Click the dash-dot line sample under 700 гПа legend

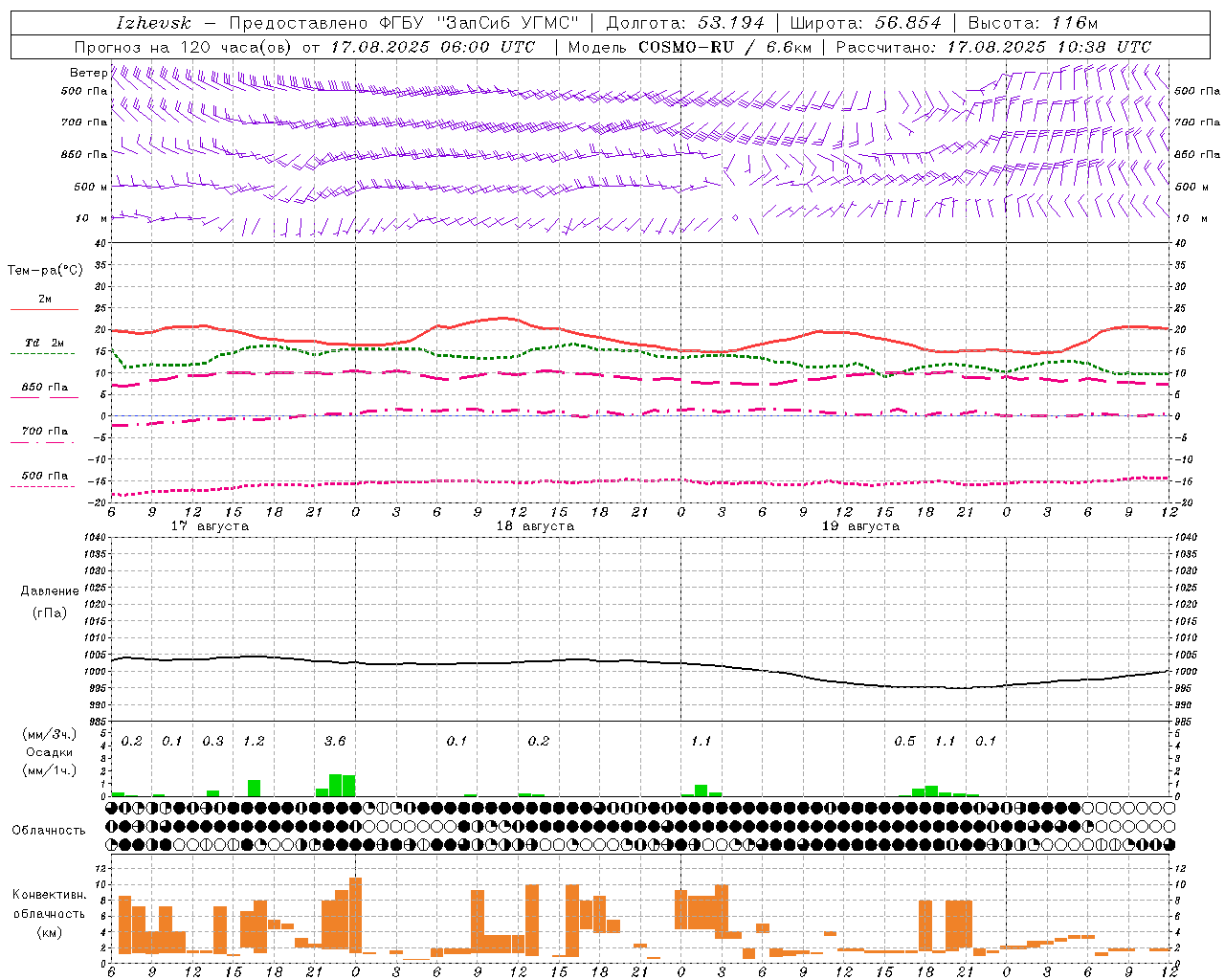(x=42, y=442)
